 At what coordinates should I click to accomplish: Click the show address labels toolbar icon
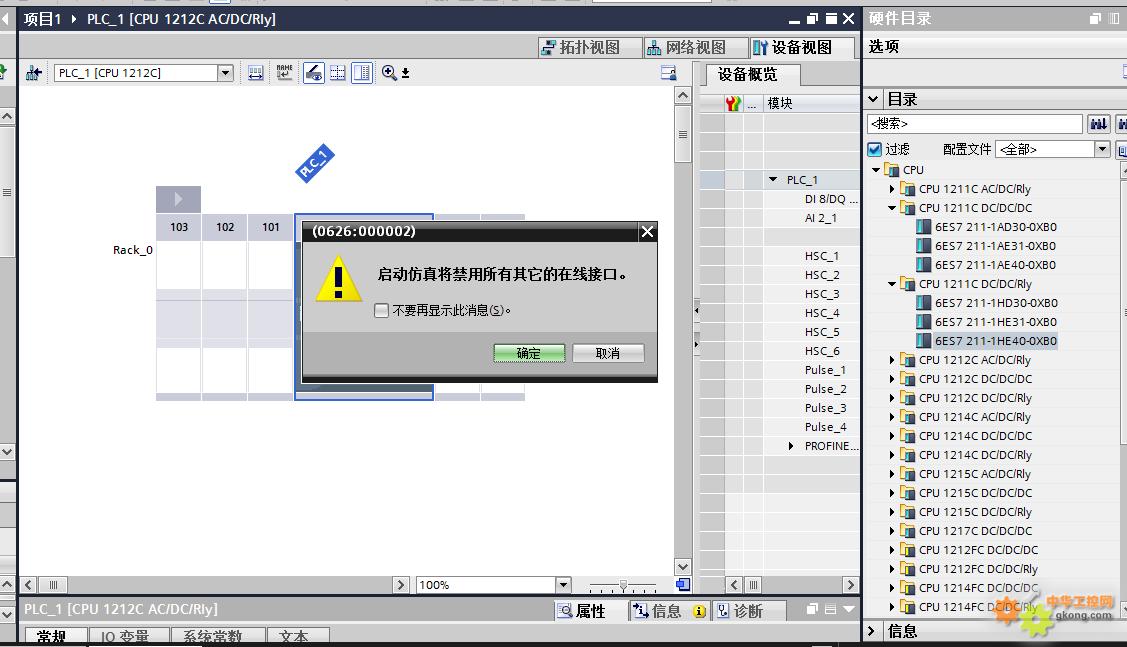coord(255,73)
